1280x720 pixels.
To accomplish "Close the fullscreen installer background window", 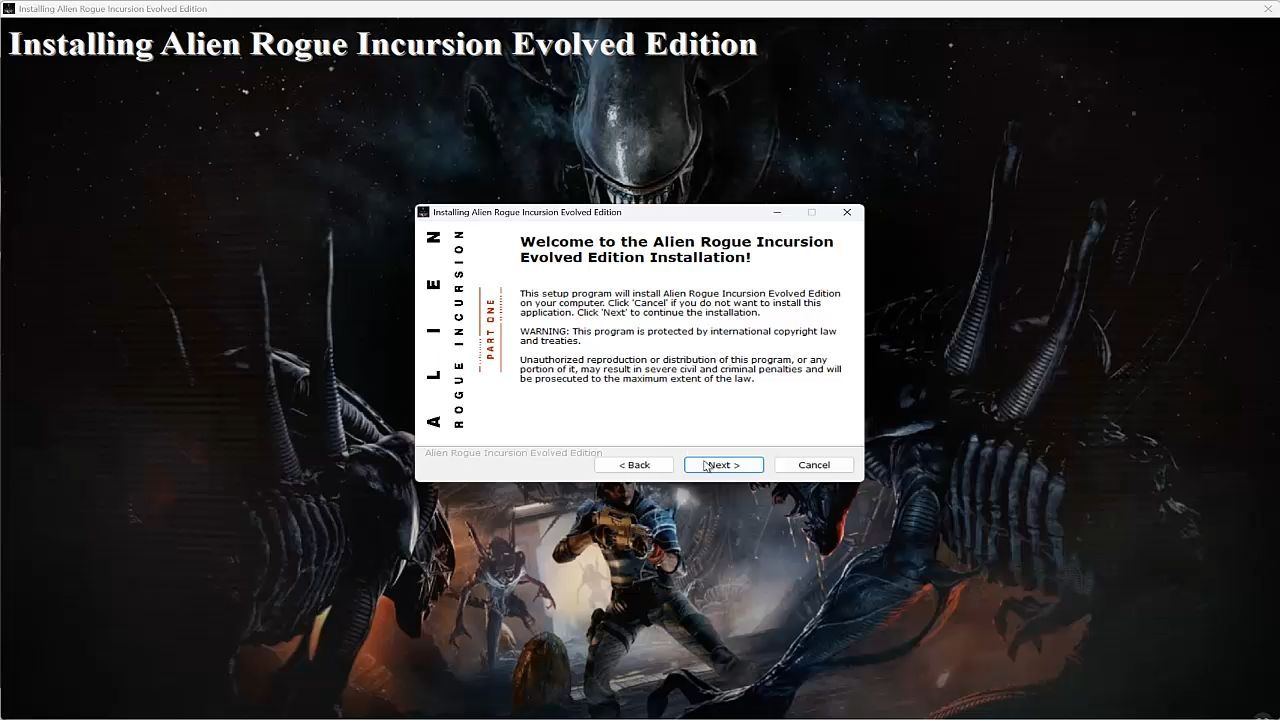I will [1268, 9].
